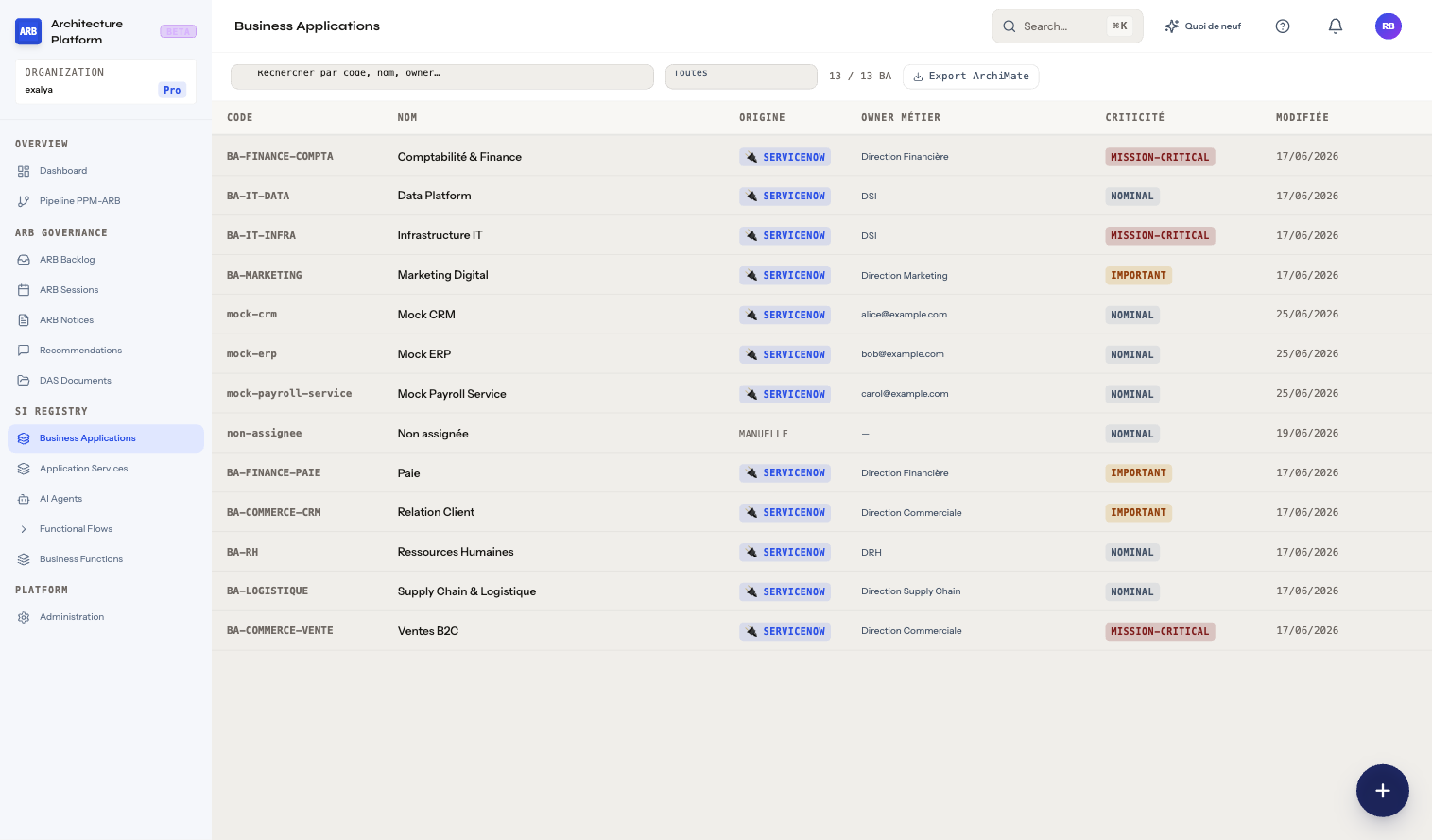Click the global Search field

[x=1067, y=26]
